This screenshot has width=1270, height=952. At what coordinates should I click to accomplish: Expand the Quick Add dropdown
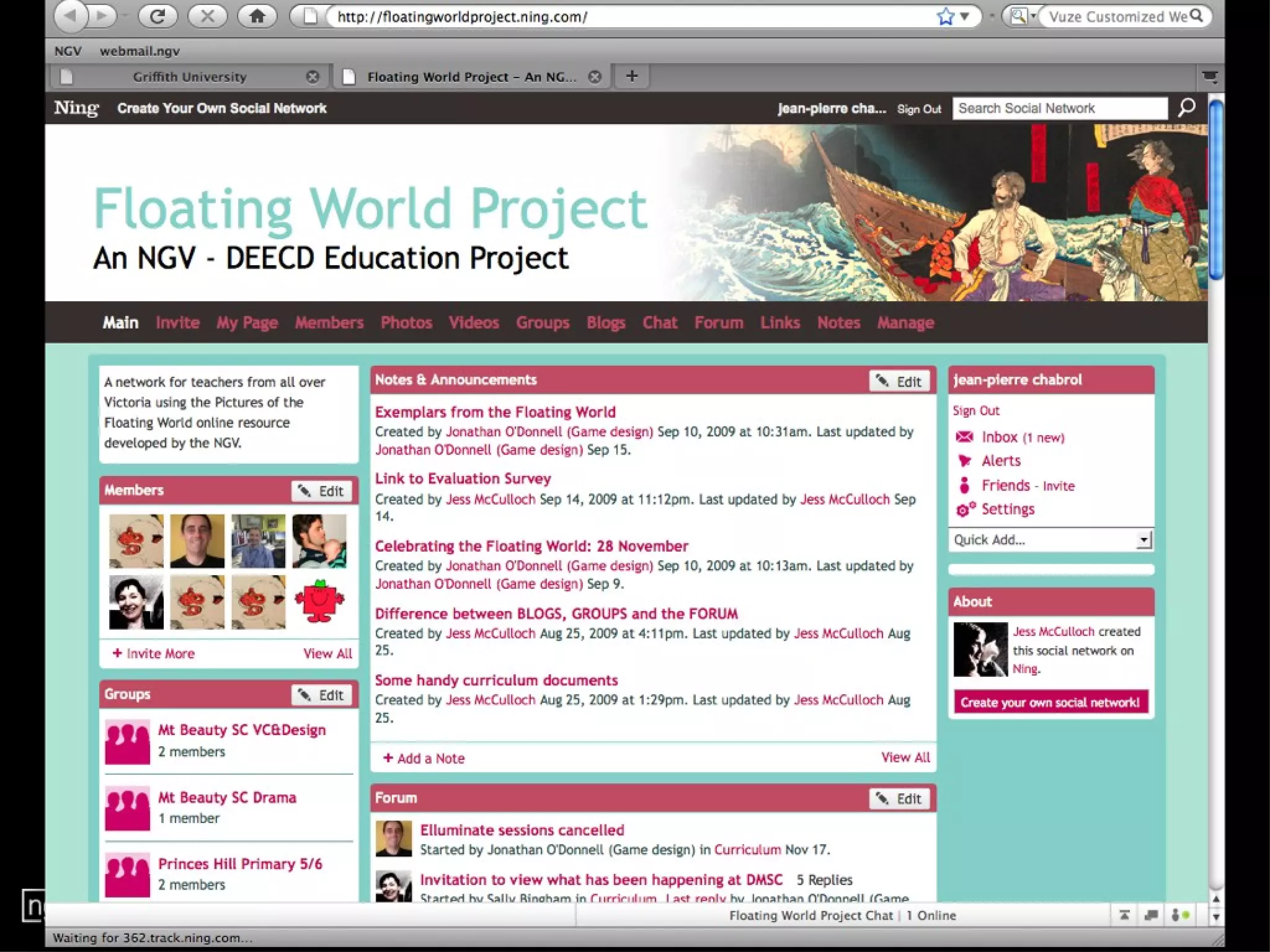(1144, 540)
